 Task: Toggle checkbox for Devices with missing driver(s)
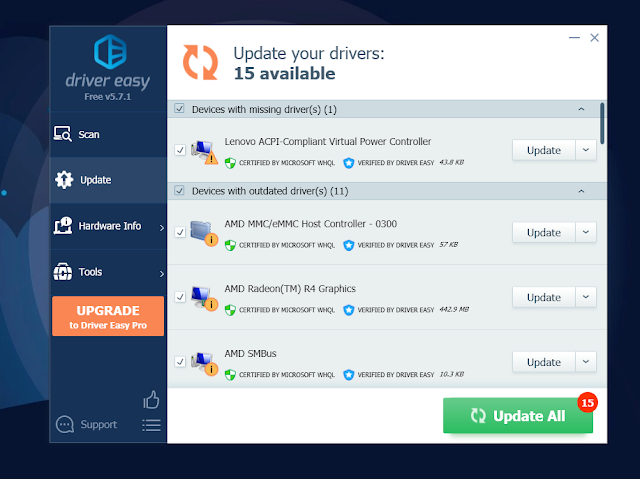point(179,109)
